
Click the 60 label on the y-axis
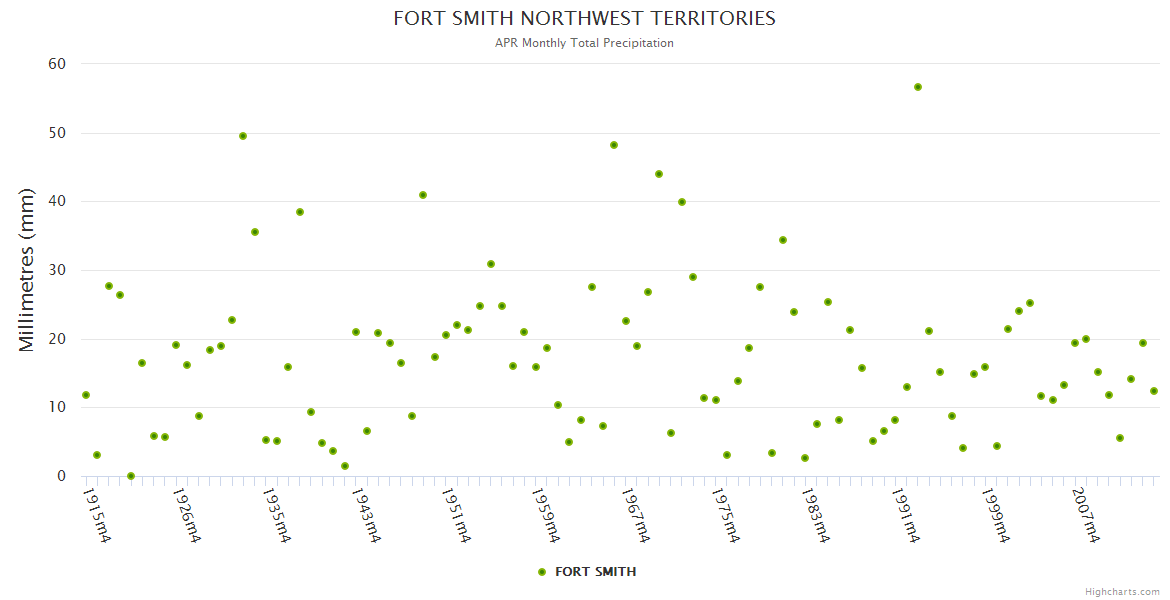56,64
